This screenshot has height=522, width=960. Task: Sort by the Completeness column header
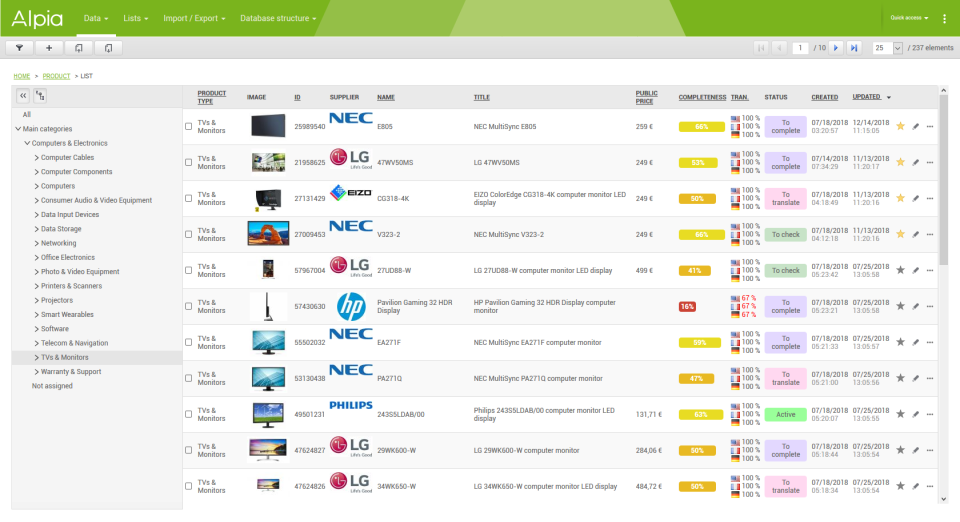702,97
